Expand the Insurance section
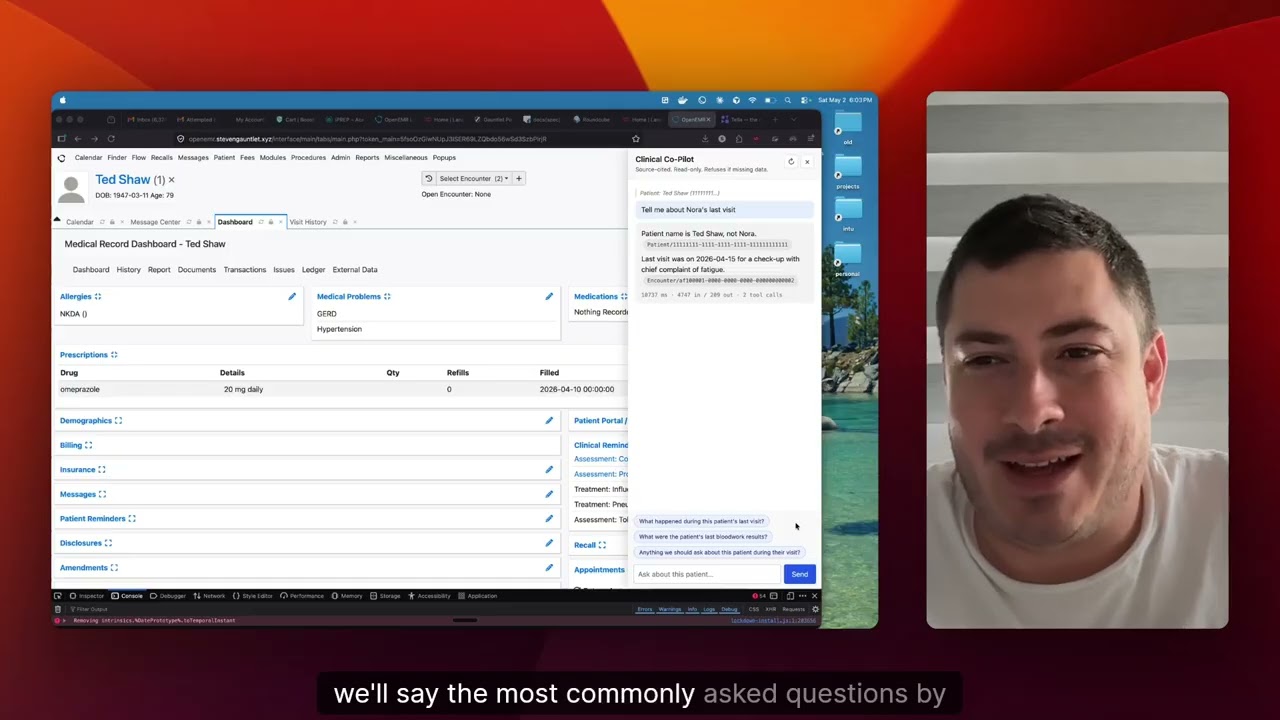The width and height of the screenshot is (1280, 720). (x=101, y=470)
